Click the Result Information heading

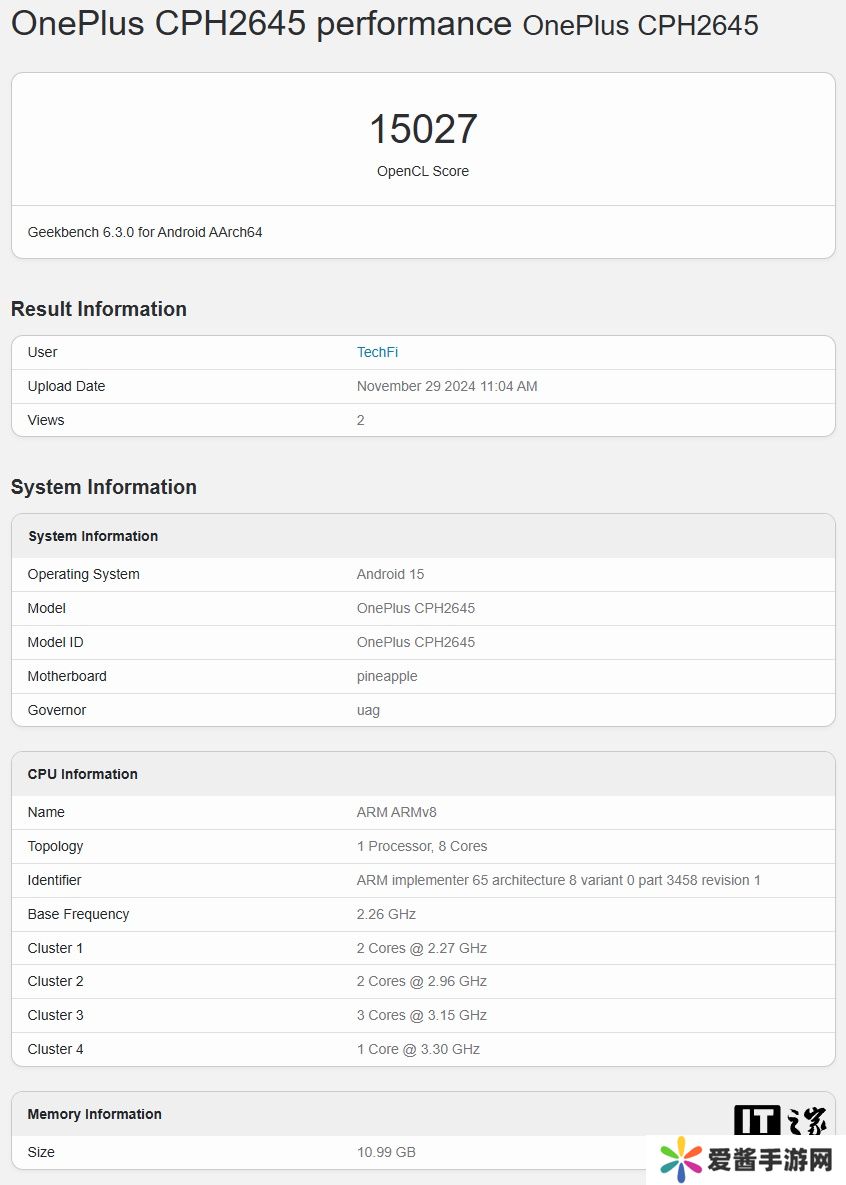(x=99, y=309)
